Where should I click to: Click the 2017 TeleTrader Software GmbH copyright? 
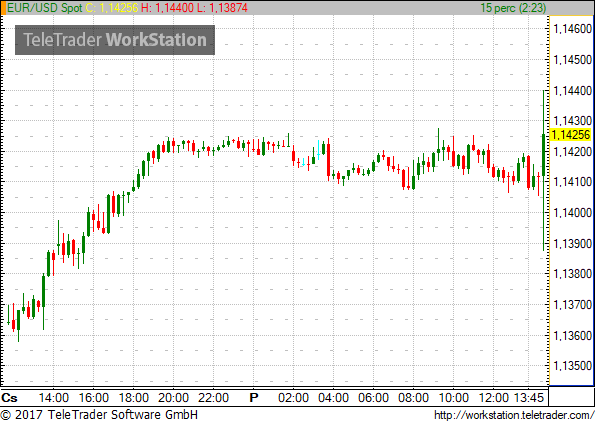(99, 415)
